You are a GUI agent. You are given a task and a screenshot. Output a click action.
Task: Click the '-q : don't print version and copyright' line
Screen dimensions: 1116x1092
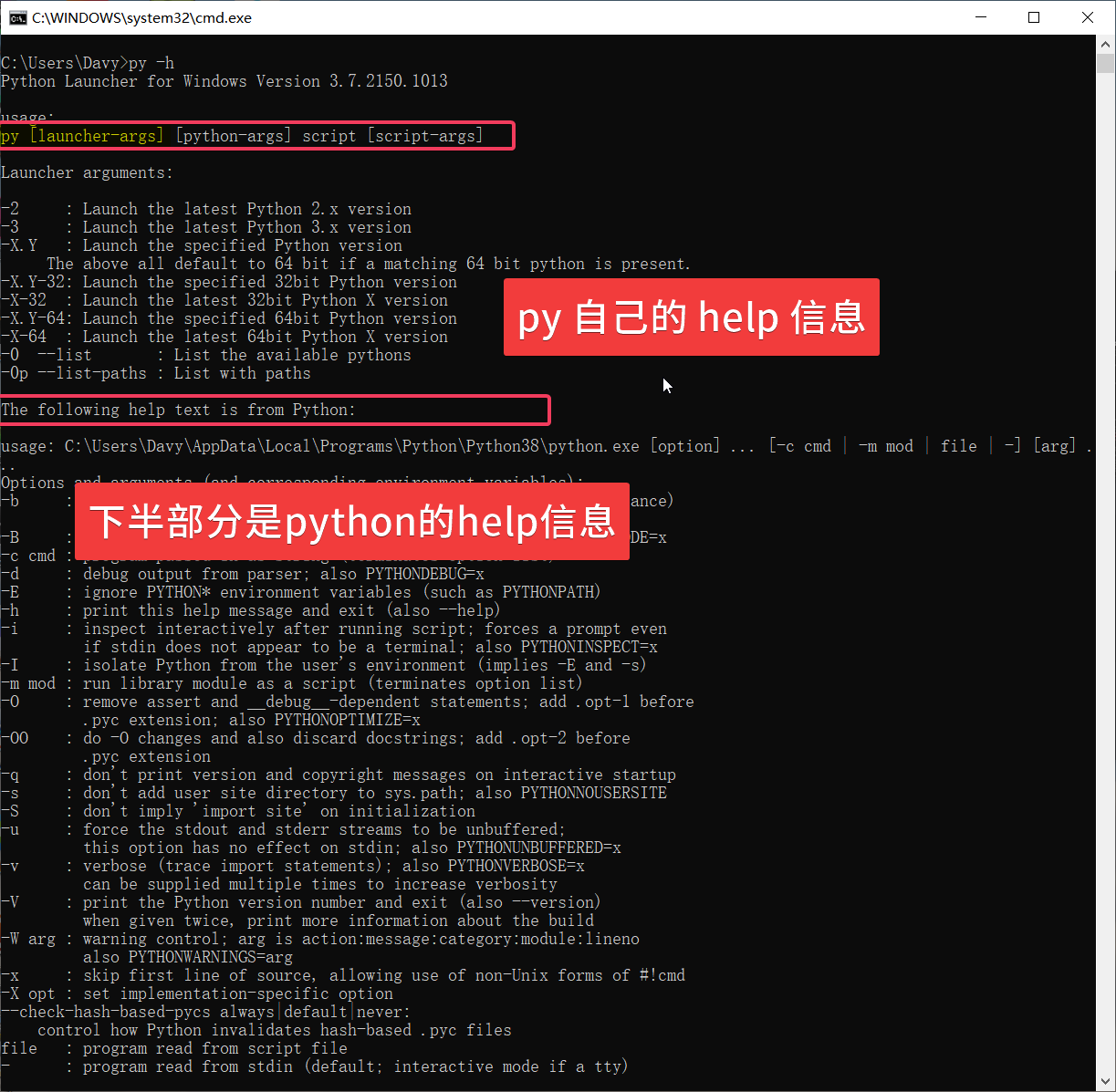[x=339, y=775]
